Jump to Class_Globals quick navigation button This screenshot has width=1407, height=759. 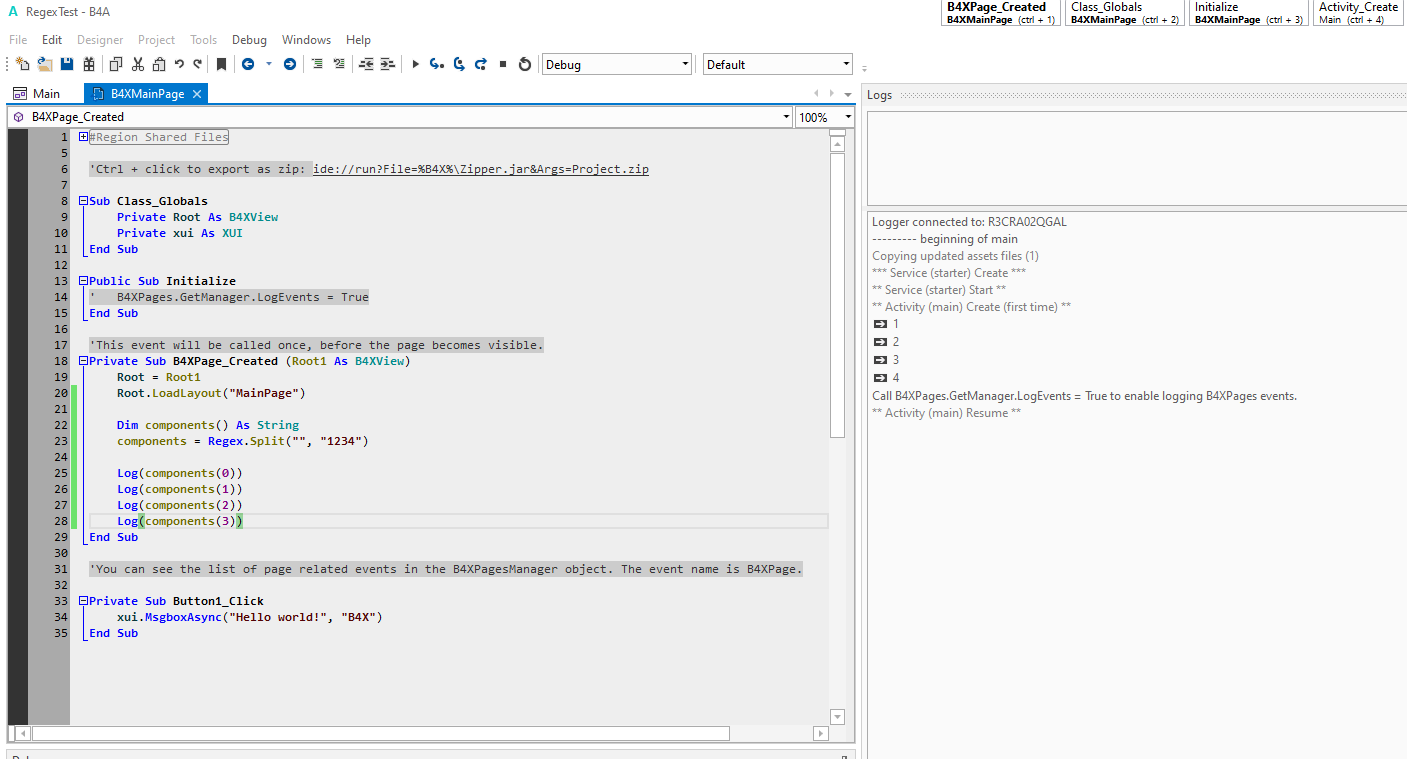[x=1124, y=13]
